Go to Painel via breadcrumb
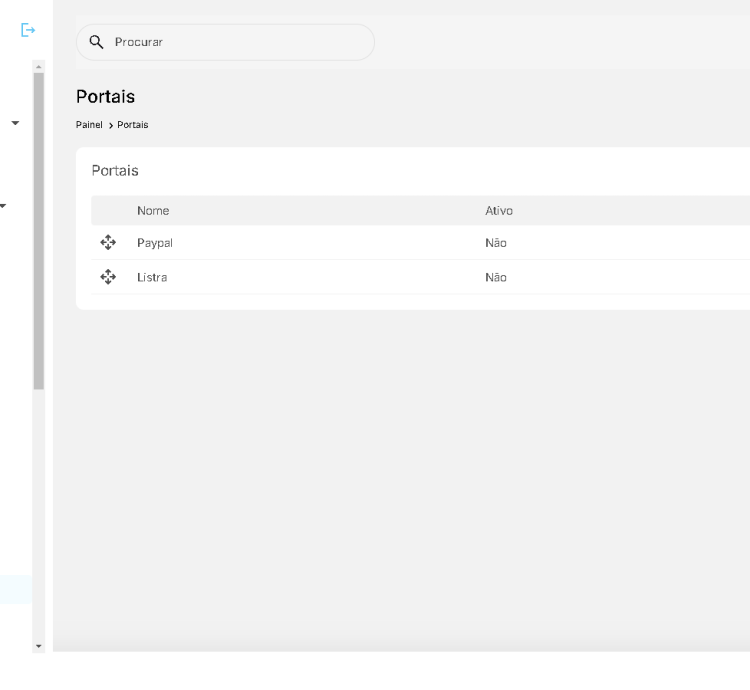 coord(89,125)
